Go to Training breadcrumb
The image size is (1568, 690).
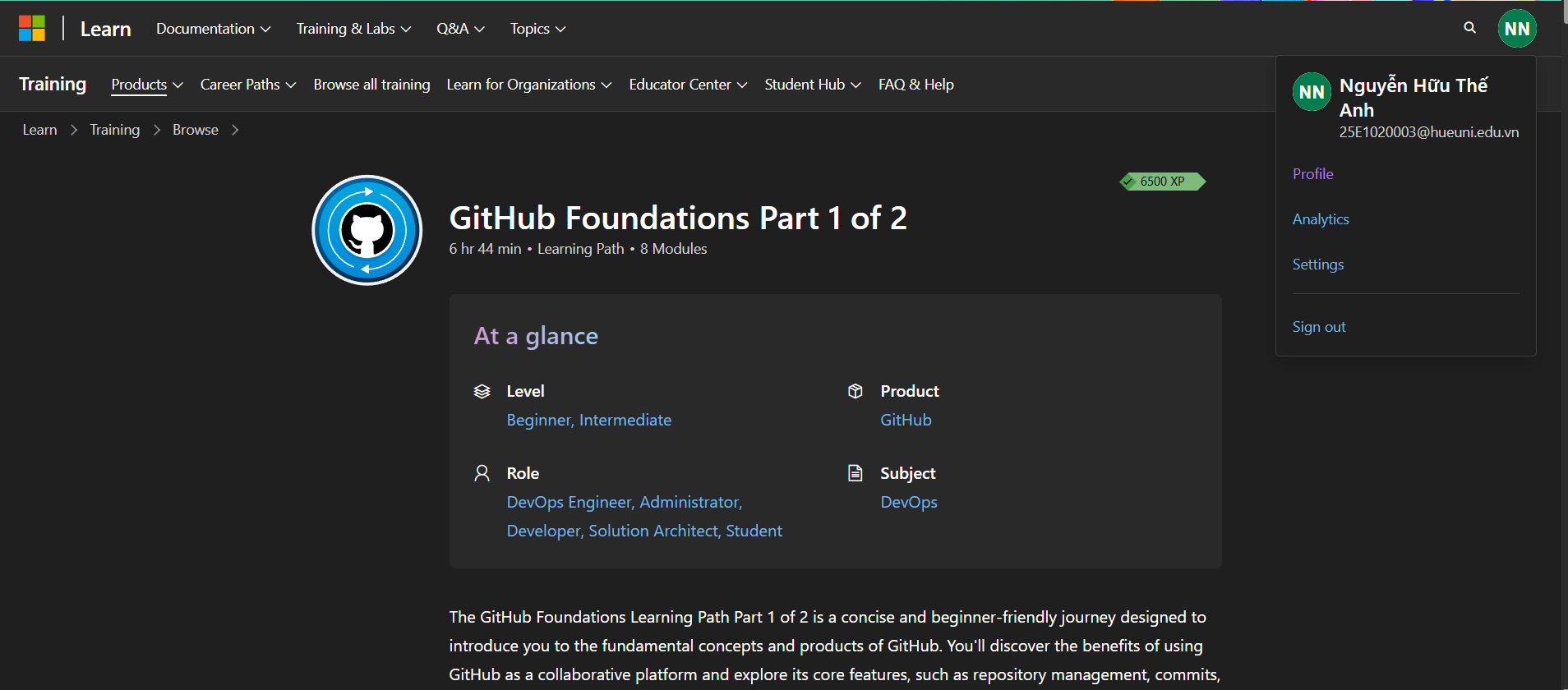115,130
